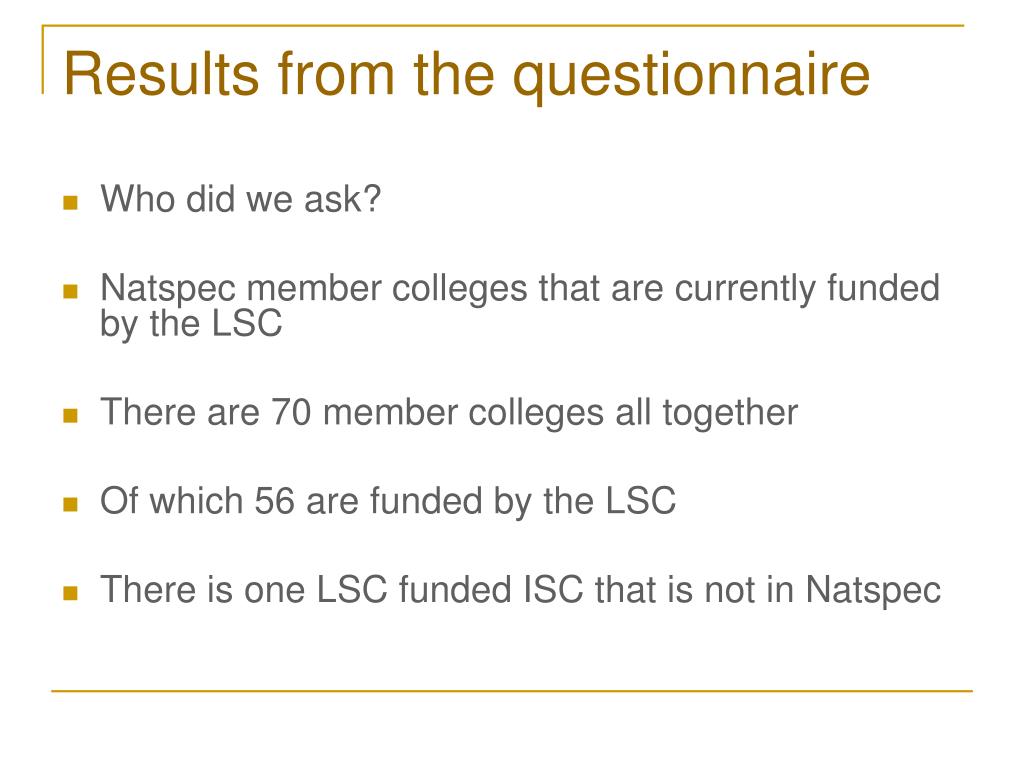
Task: Click the bullet marker before 'There is one LSC'
Action: pos(71,593)
